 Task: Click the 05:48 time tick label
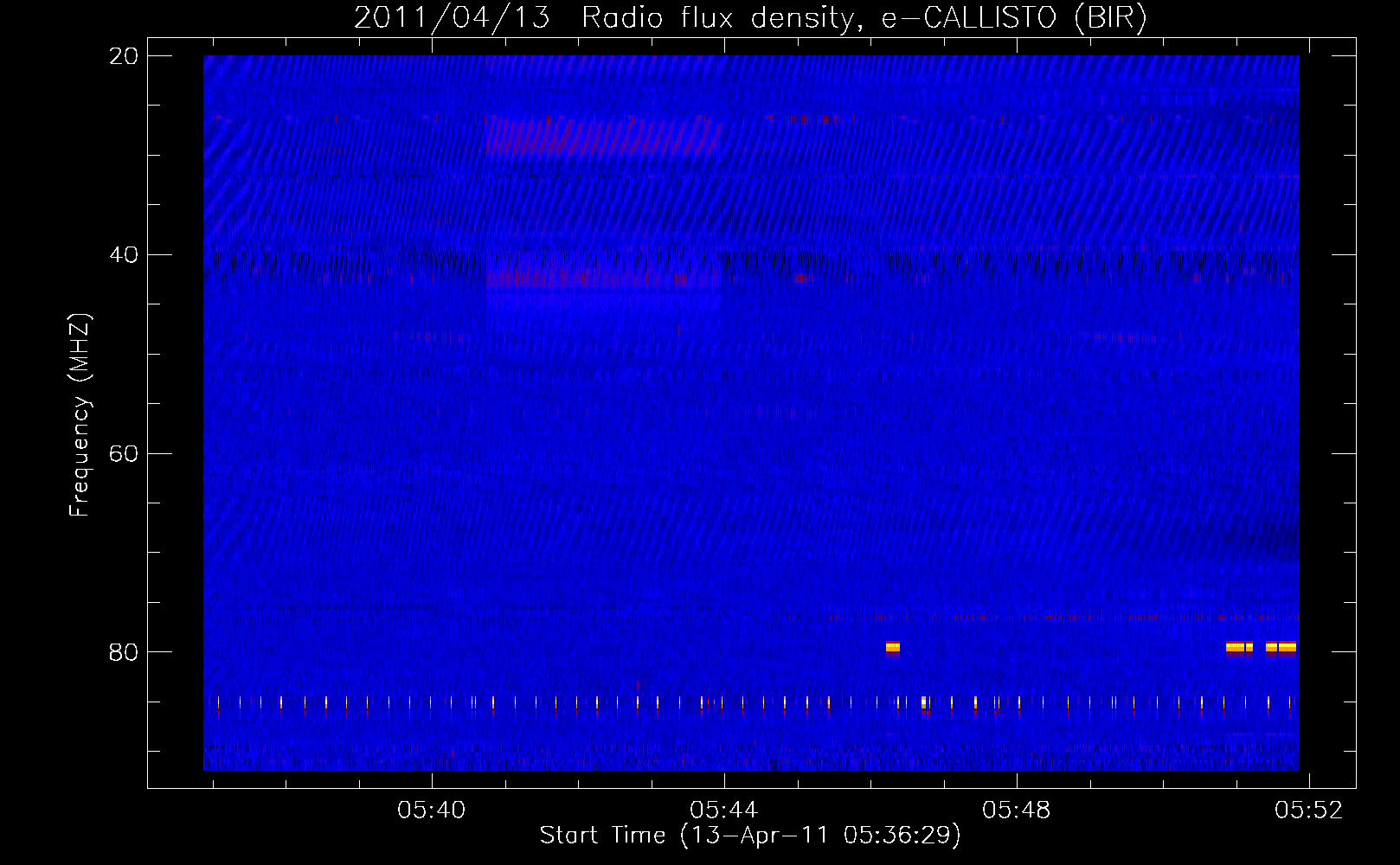pos(1016,811)
